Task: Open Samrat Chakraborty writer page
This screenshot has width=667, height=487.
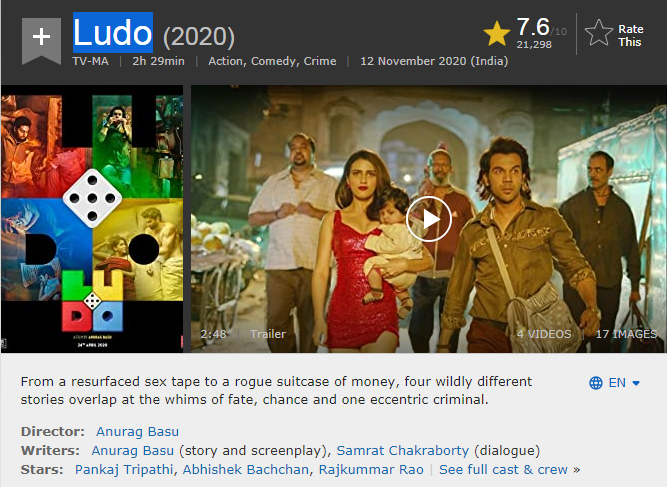Action: (402, 450)
